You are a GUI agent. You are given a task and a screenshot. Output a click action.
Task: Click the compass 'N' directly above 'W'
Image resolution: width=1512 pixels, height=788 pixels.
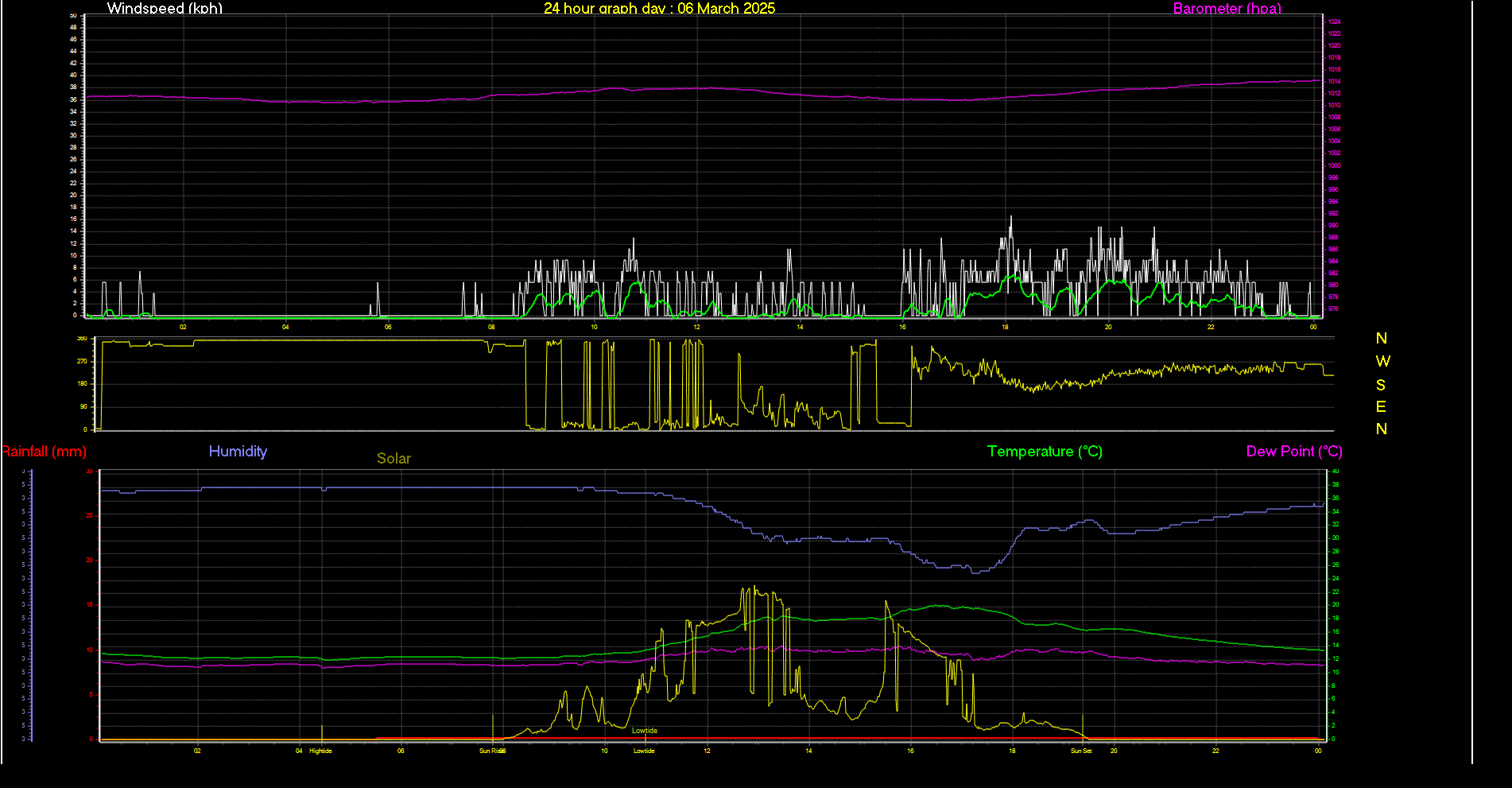1381,338
